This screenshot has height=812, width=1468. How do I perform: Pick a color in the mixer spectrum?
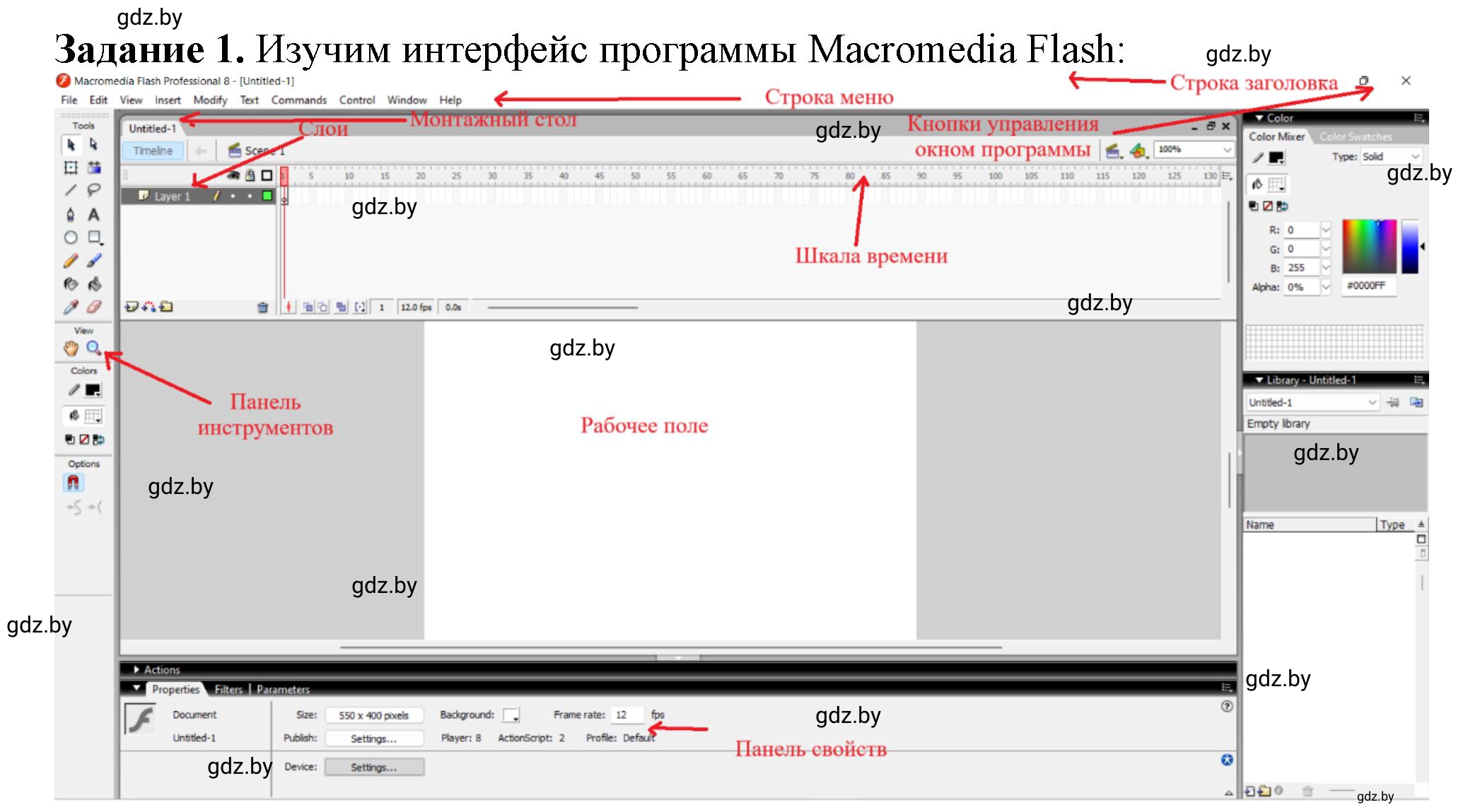1369,246
